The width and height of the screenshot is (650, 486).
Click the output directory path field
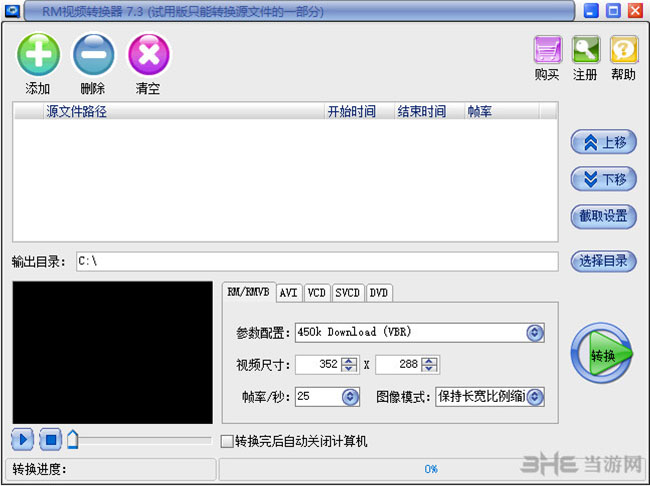315,261
